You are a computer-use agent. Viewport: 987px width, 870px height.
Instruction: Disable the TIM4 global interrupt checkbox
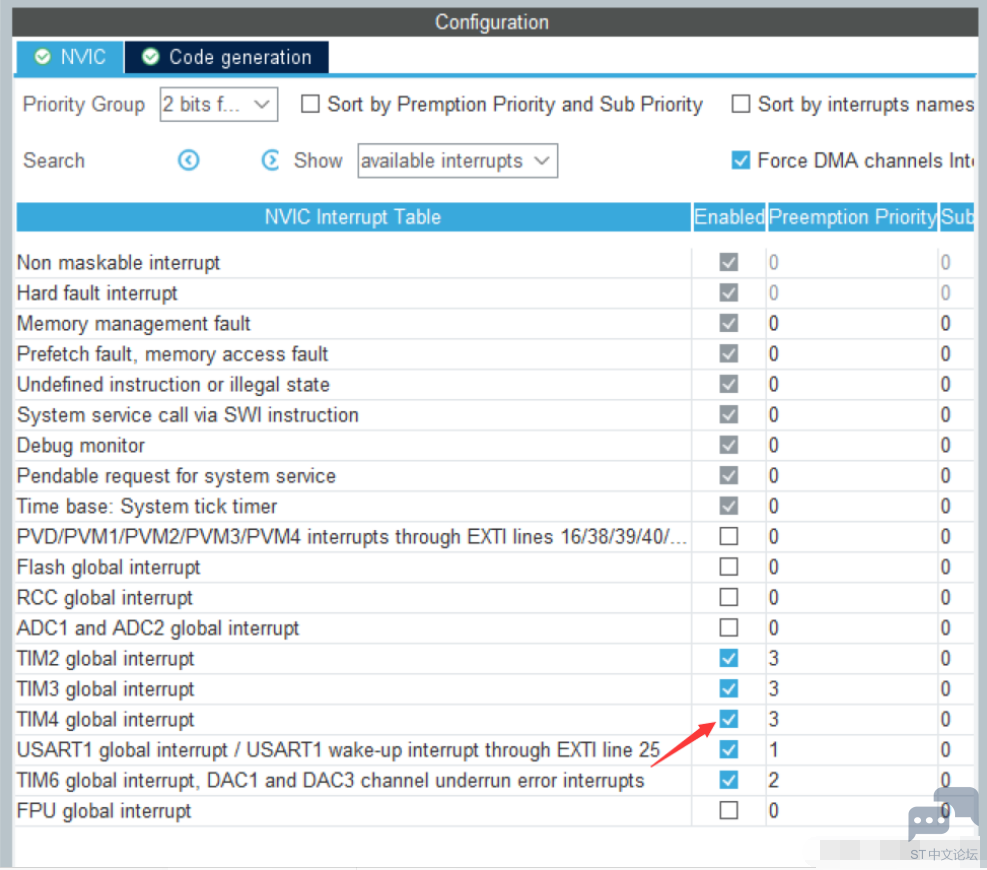point(729,719)
